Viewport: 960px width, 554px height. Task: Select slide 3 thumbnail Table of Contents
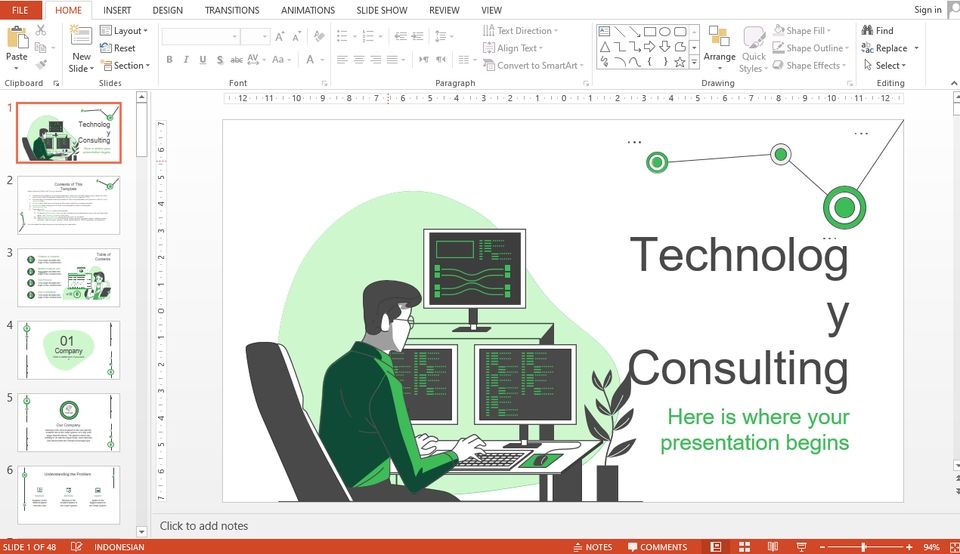point(69,277)
